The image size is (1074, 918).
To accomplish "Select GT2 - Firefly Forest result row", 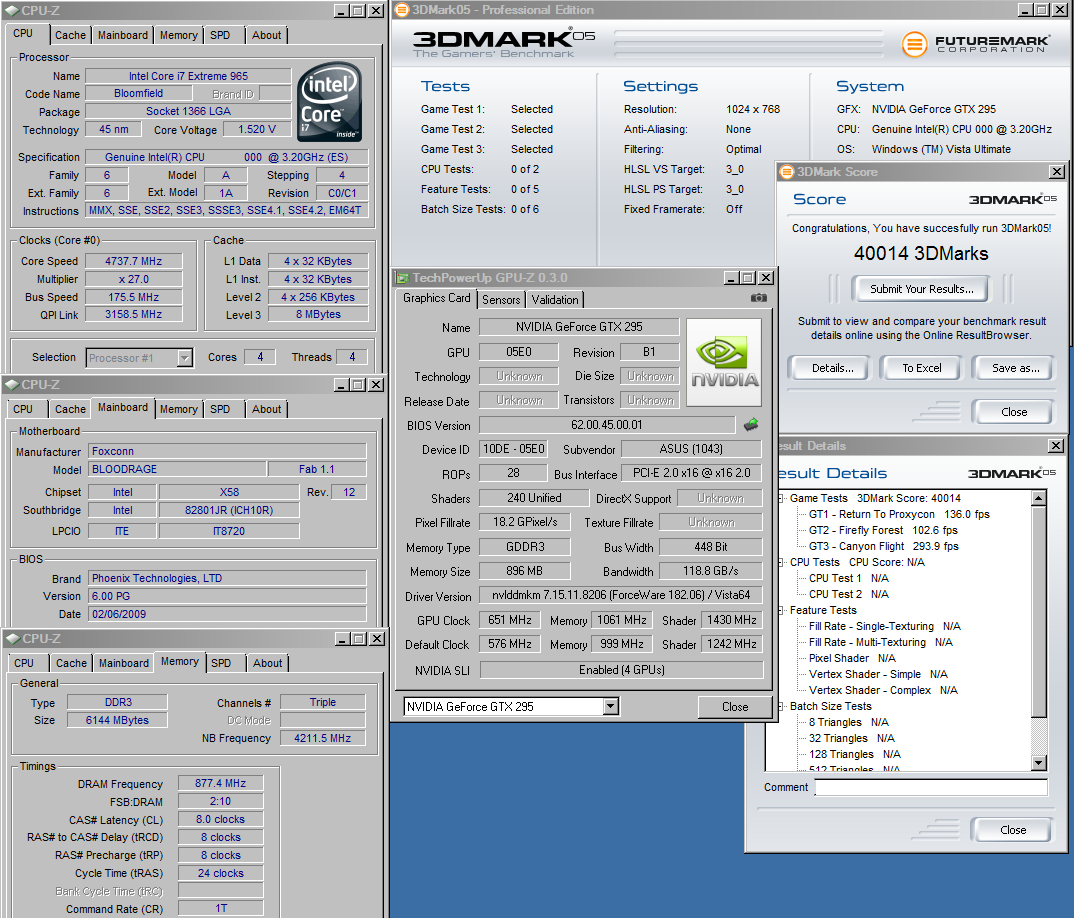I will 883,530.
